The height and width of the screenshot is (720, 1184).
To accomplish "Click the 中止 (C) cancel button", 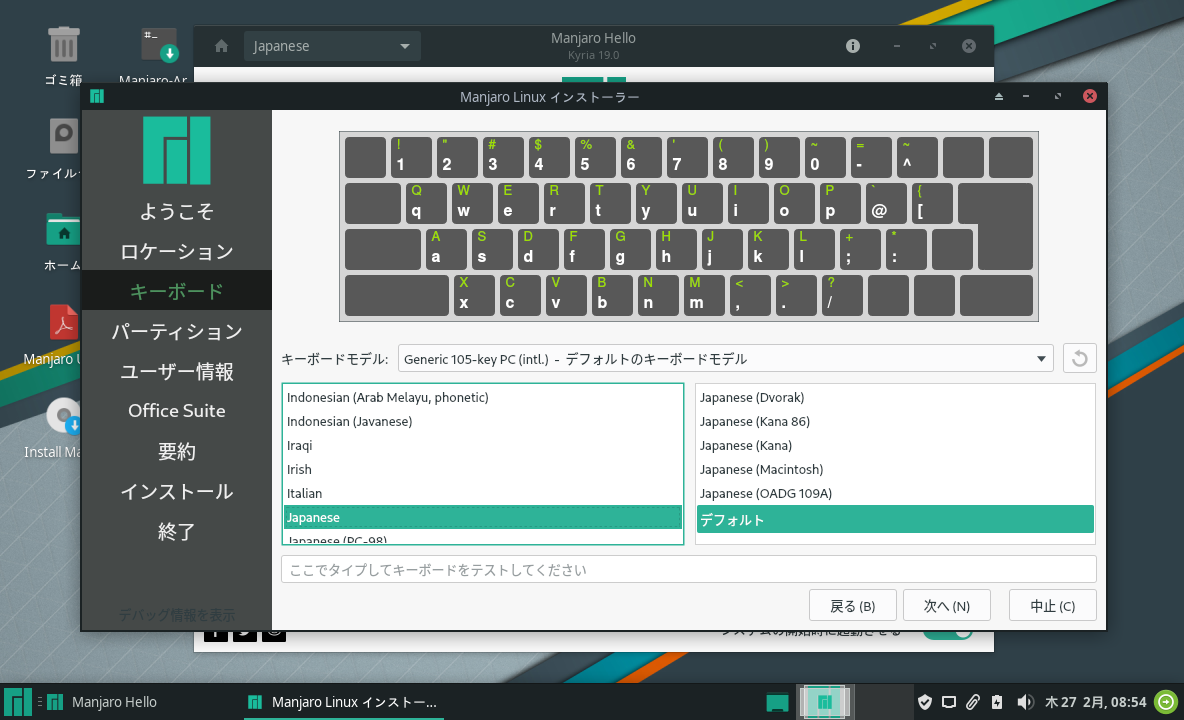I will tap(1053, 605).
